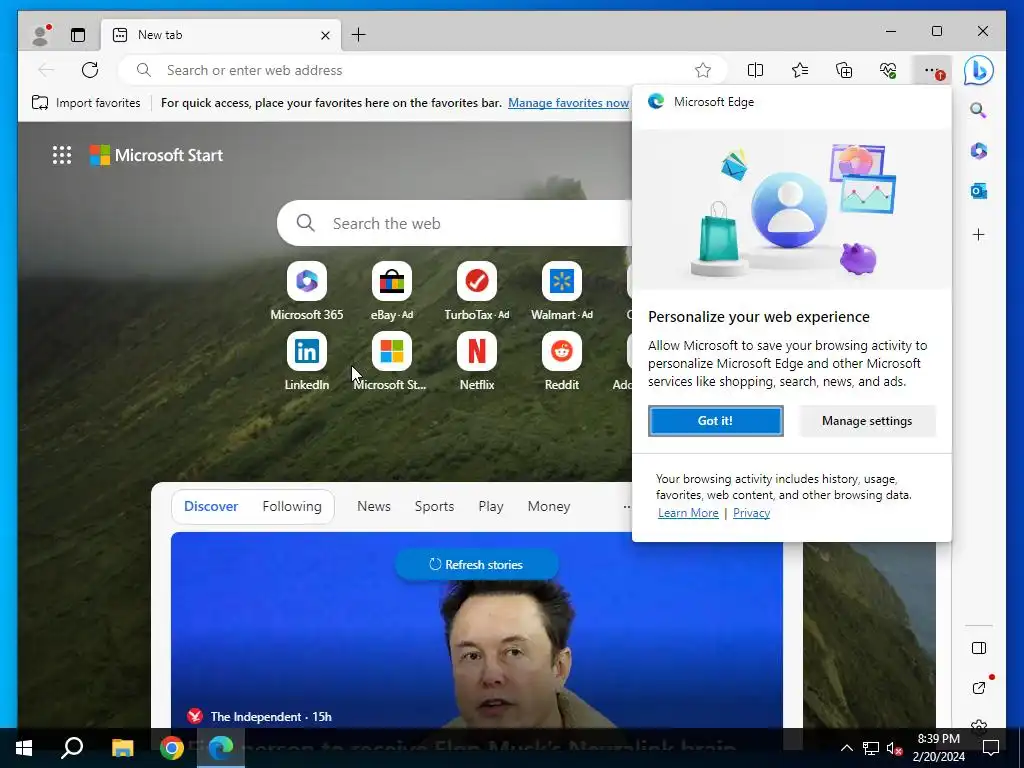1024x768 pixels.
Task: Open Settings and more ellipsis menu
Action: click(934, 70)
